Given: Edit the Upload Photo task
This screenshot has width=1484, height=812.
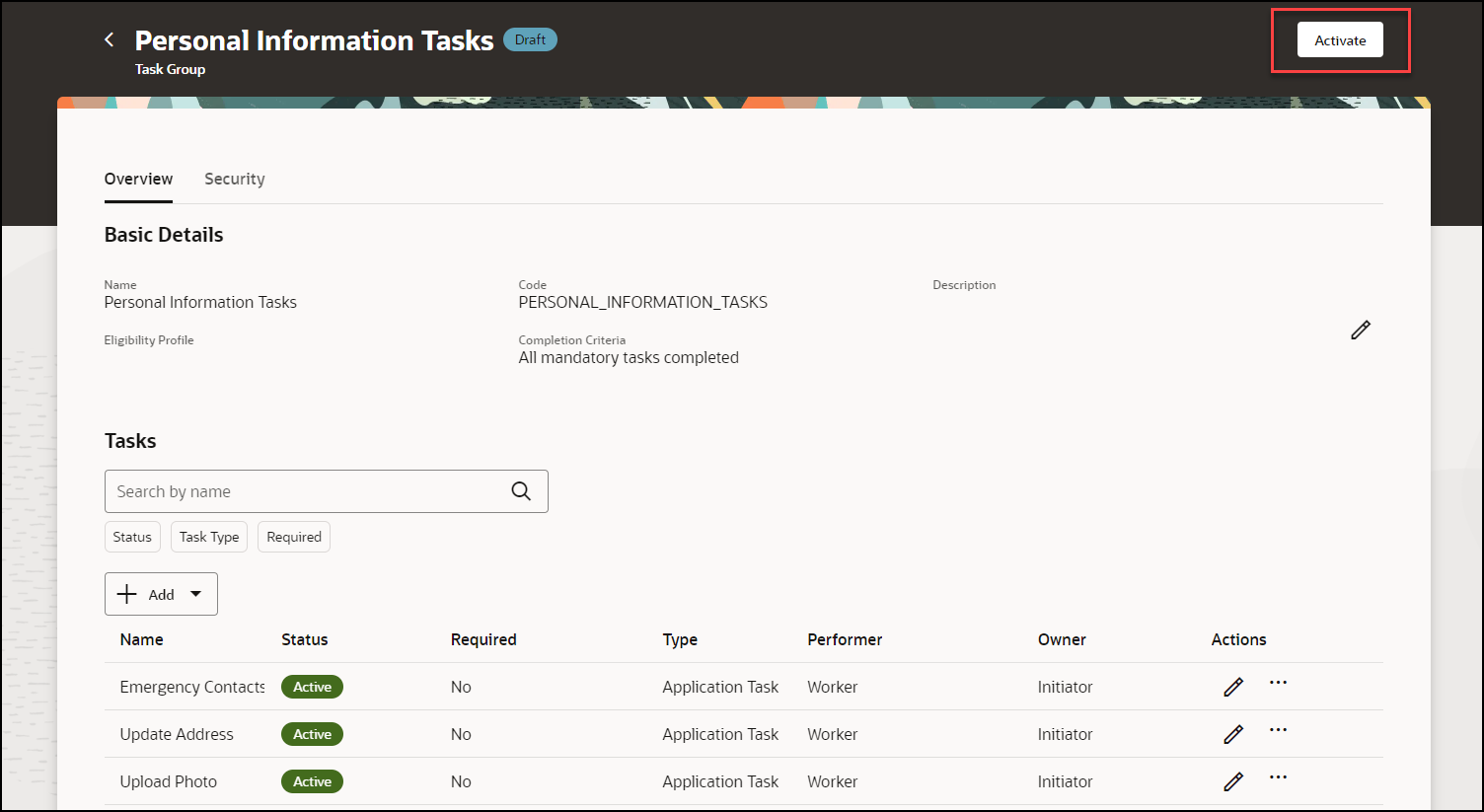Looking at the screenshot, I should click(1233, 781).
